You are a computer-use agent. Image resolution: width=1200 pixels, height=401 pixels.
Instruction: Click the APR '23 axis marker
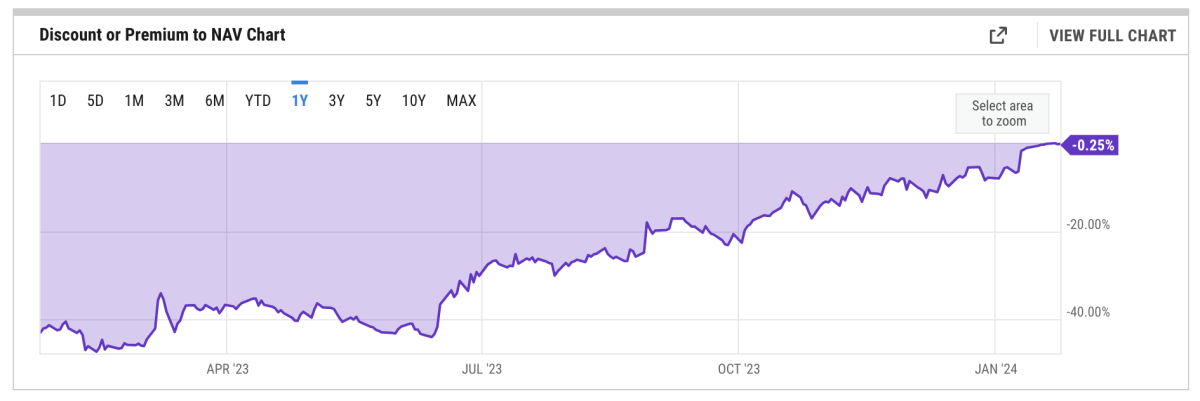pyautogui.click(x=227, y=369)
